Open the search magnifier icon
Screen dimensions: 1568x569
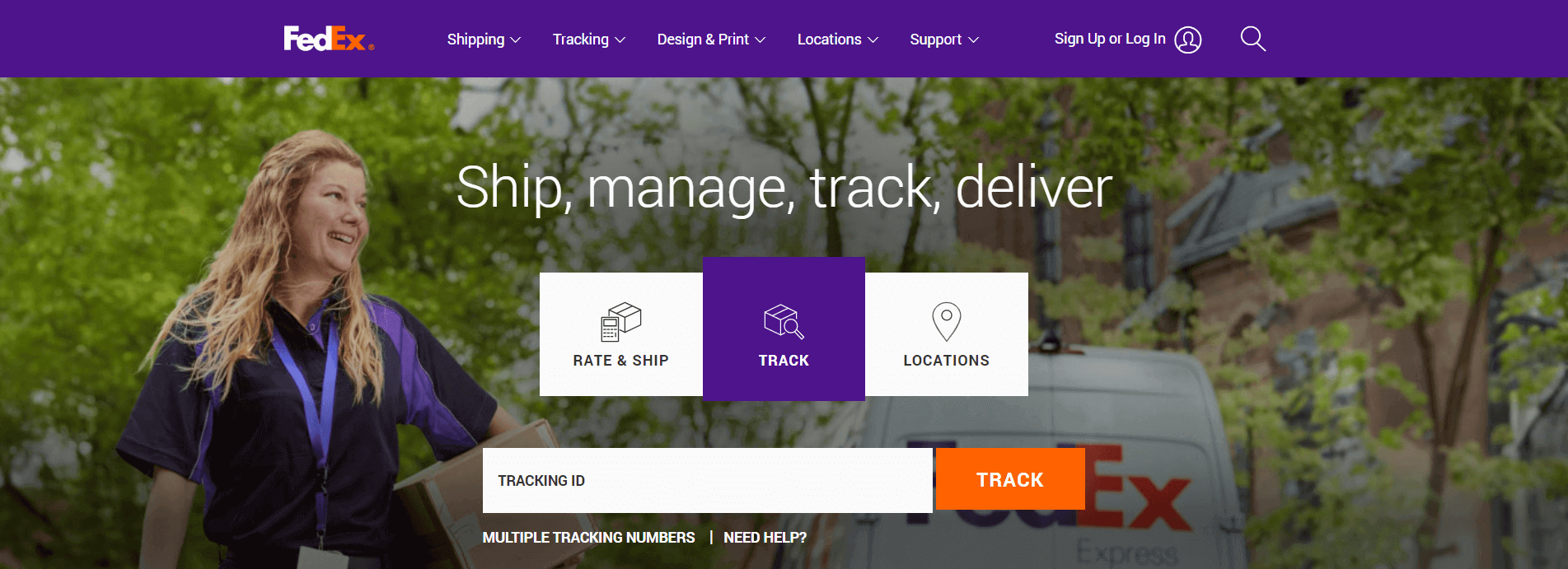click(1252, 39)
